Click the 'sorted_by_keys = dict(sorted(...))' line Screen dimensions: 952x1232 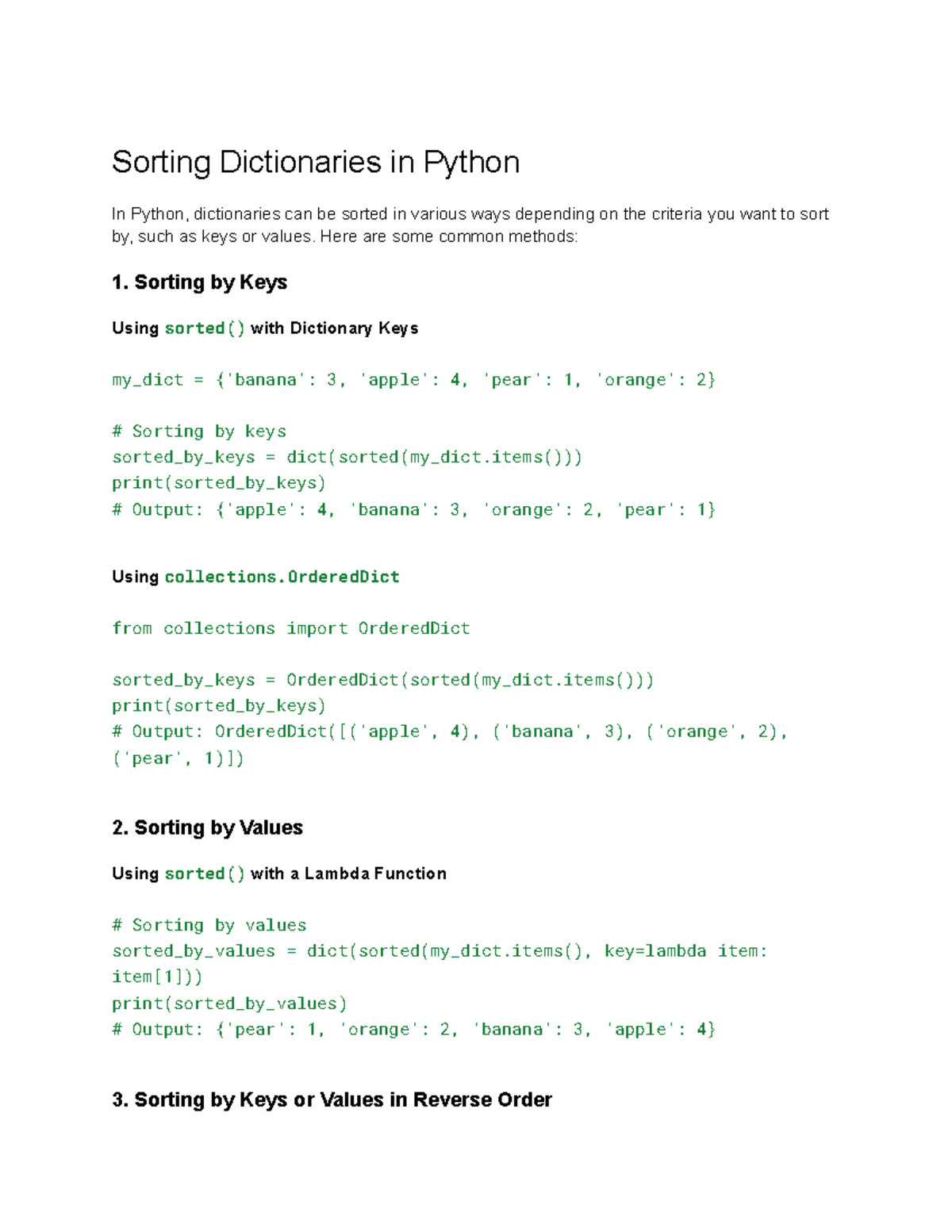tap(347, 457)
